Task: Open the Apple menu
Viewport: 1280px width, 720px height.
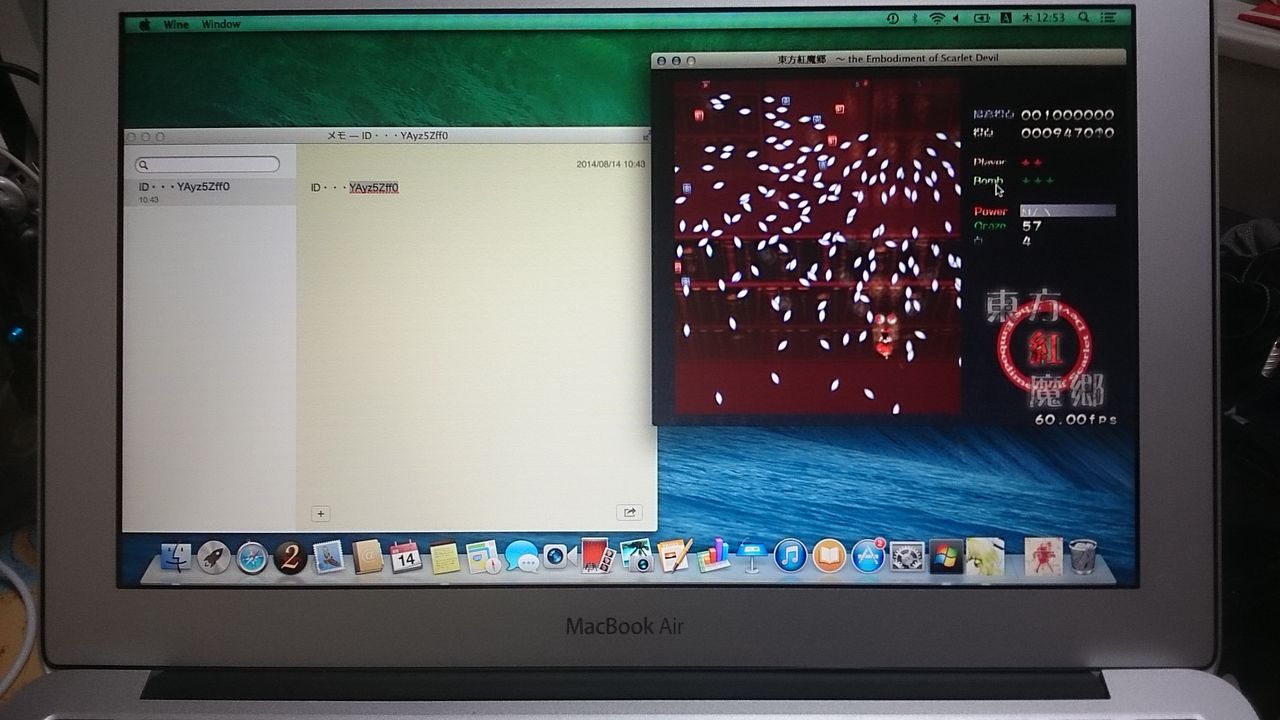Action: pos(144,24)
